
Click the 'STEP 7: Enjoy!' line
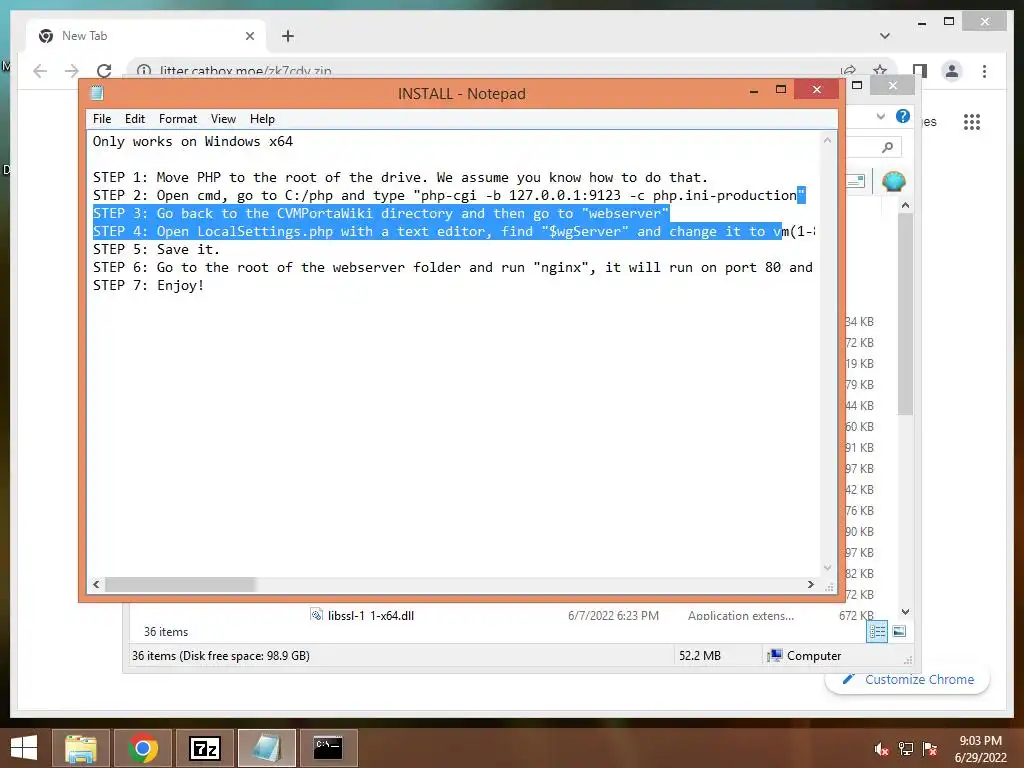(148, 285)
